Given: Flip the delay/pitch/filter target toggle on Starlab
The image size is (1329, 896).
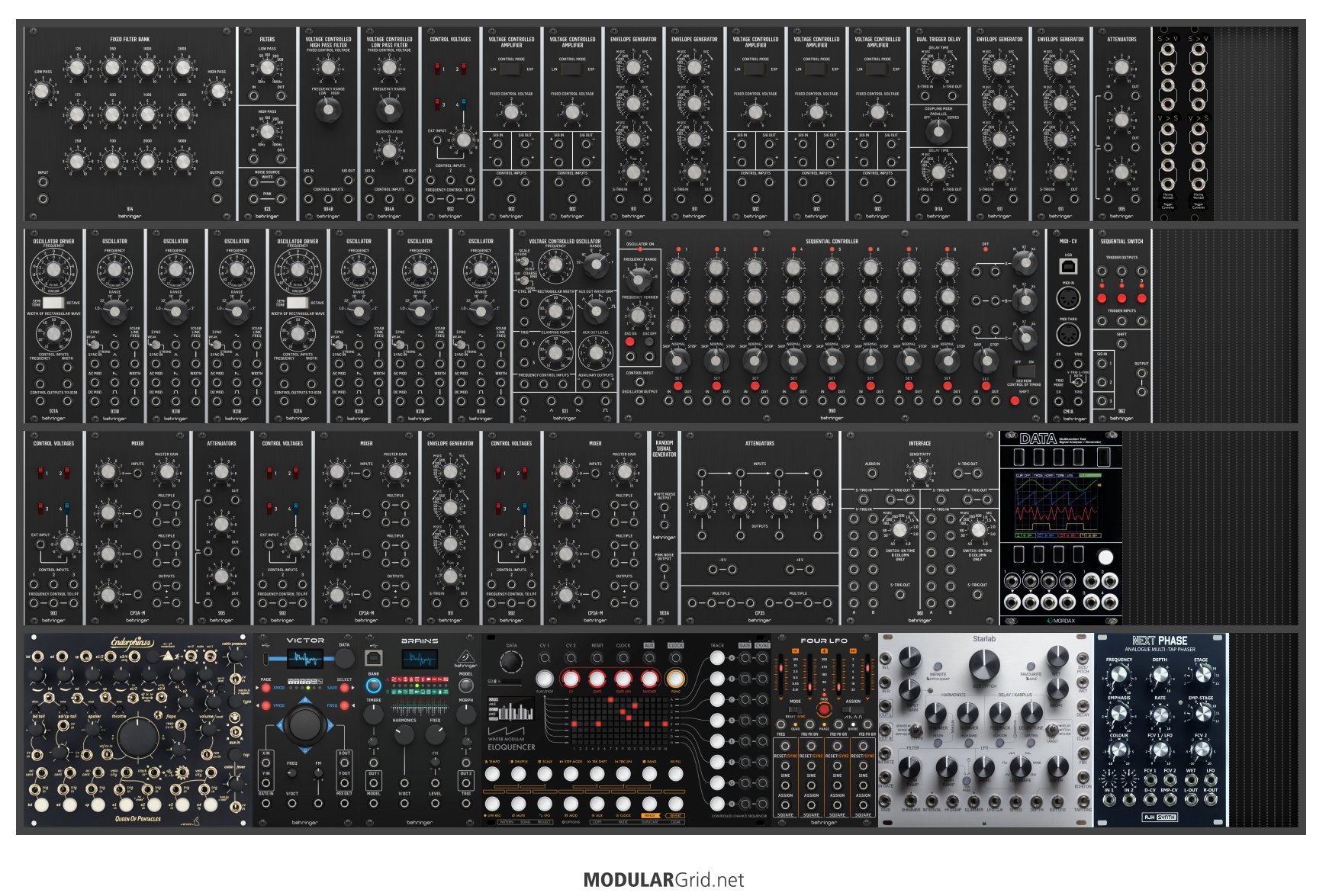Looking at the screenshot, I should pyautogui.click(x=1054, y=728).
